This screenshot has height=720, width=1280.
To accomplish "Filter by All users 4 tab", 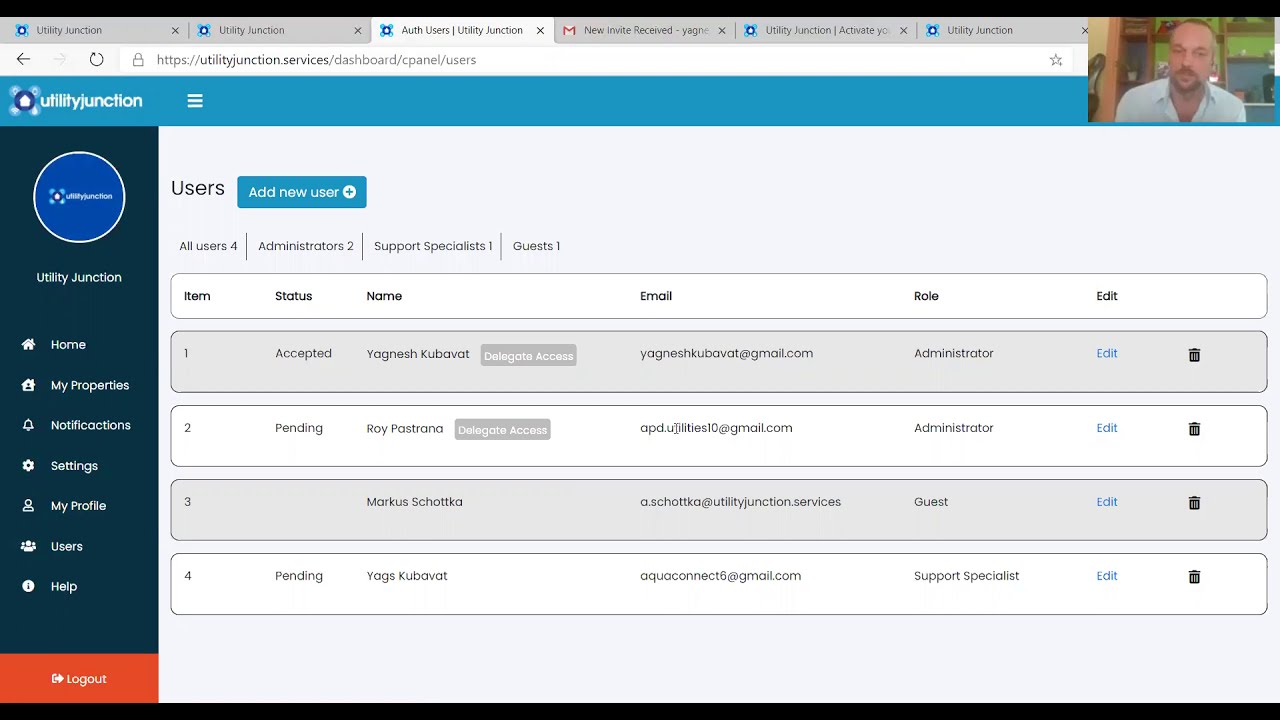I will coord(208,246).
